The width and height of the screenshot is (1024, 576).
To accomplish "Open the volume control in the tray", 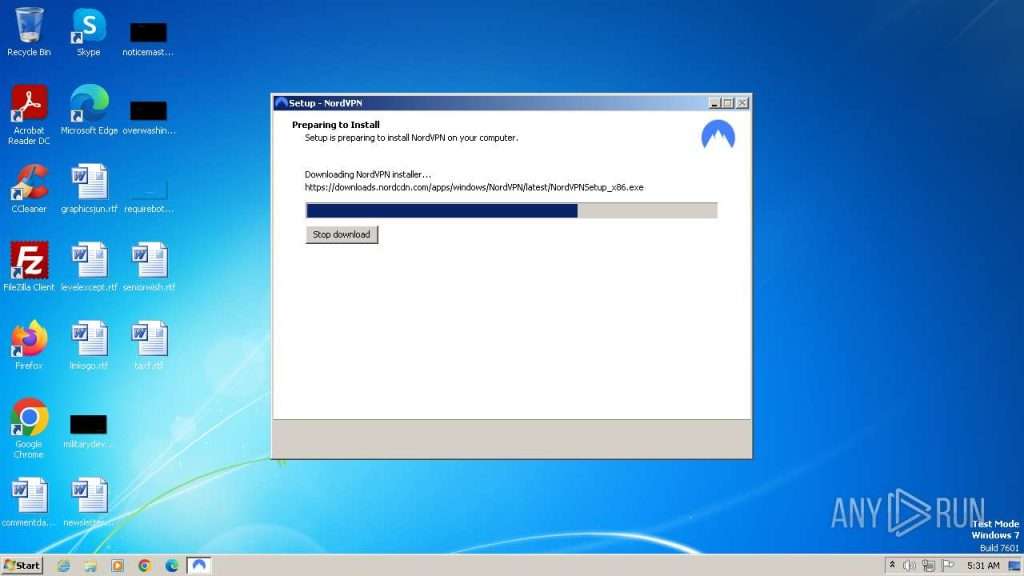I will tap(908, 565).
